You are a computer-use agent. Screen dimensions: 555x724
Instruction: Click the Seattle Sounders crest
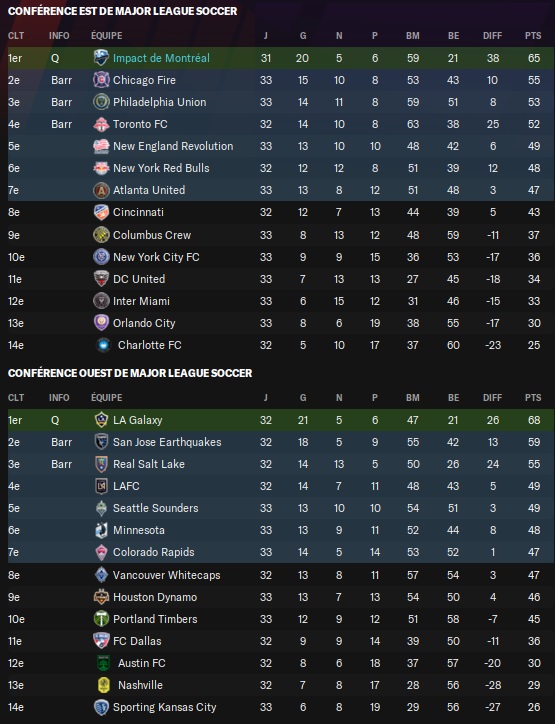click(x=101, y=508)
